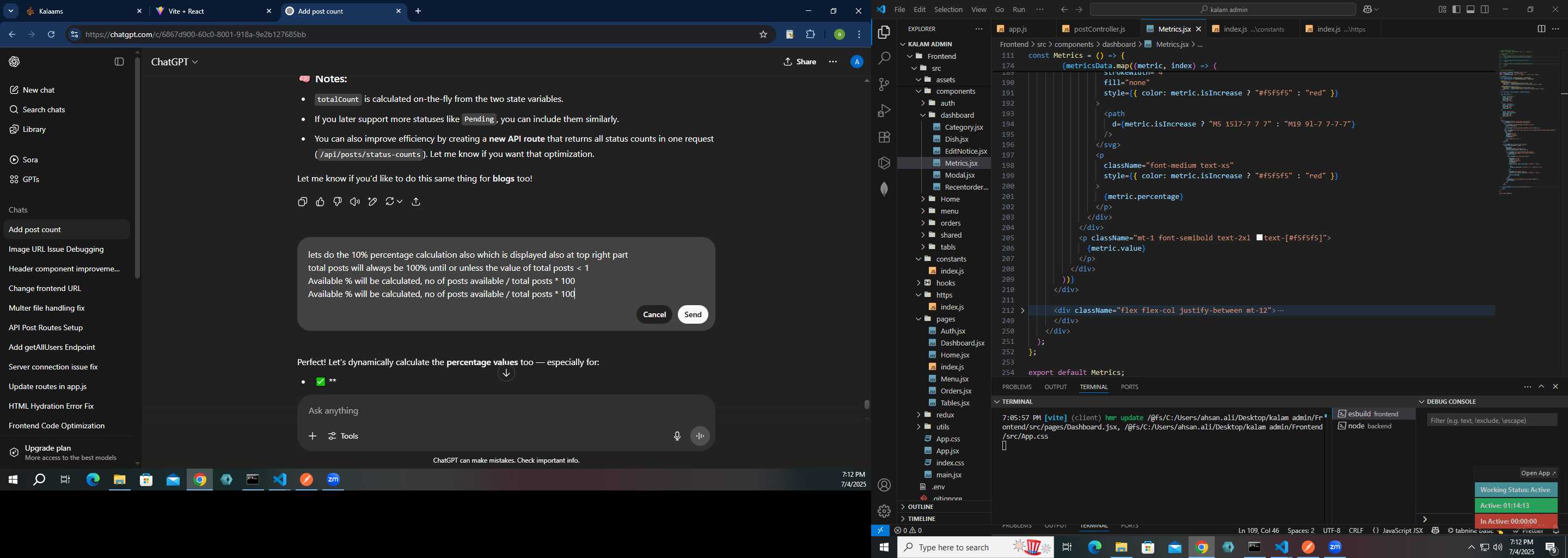
Task: Maximize the terminal panel chevron
Action: (x=1541, y=387)
